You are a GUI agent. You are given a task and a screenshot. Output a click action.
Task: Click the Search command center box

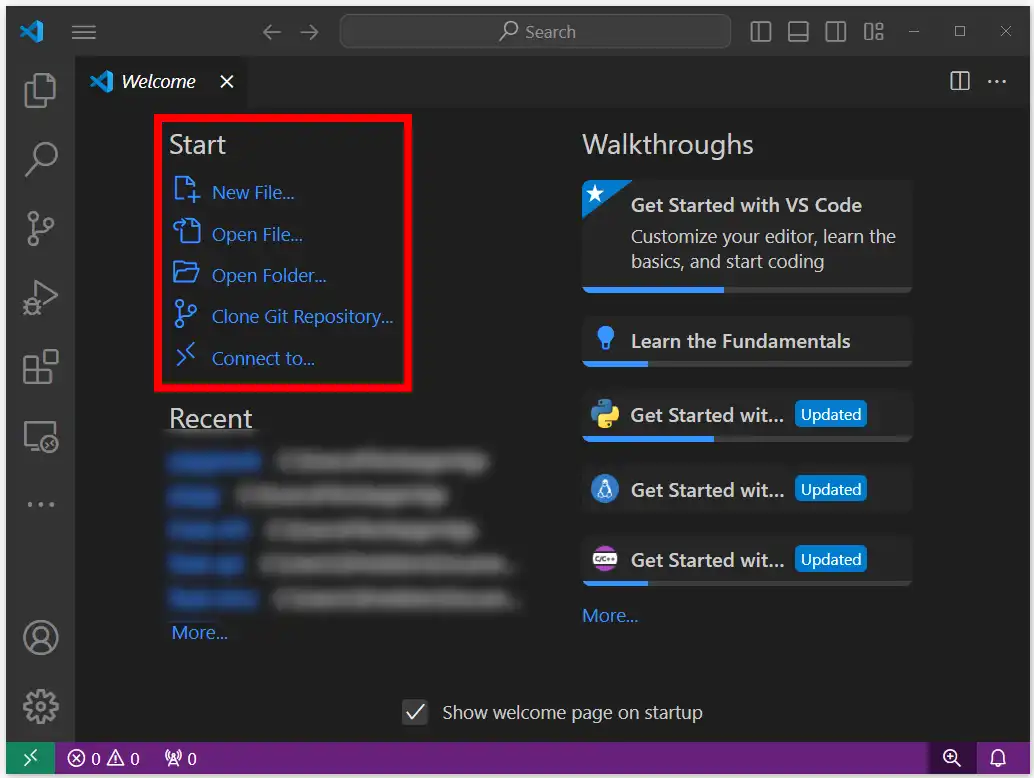[535, 31]
